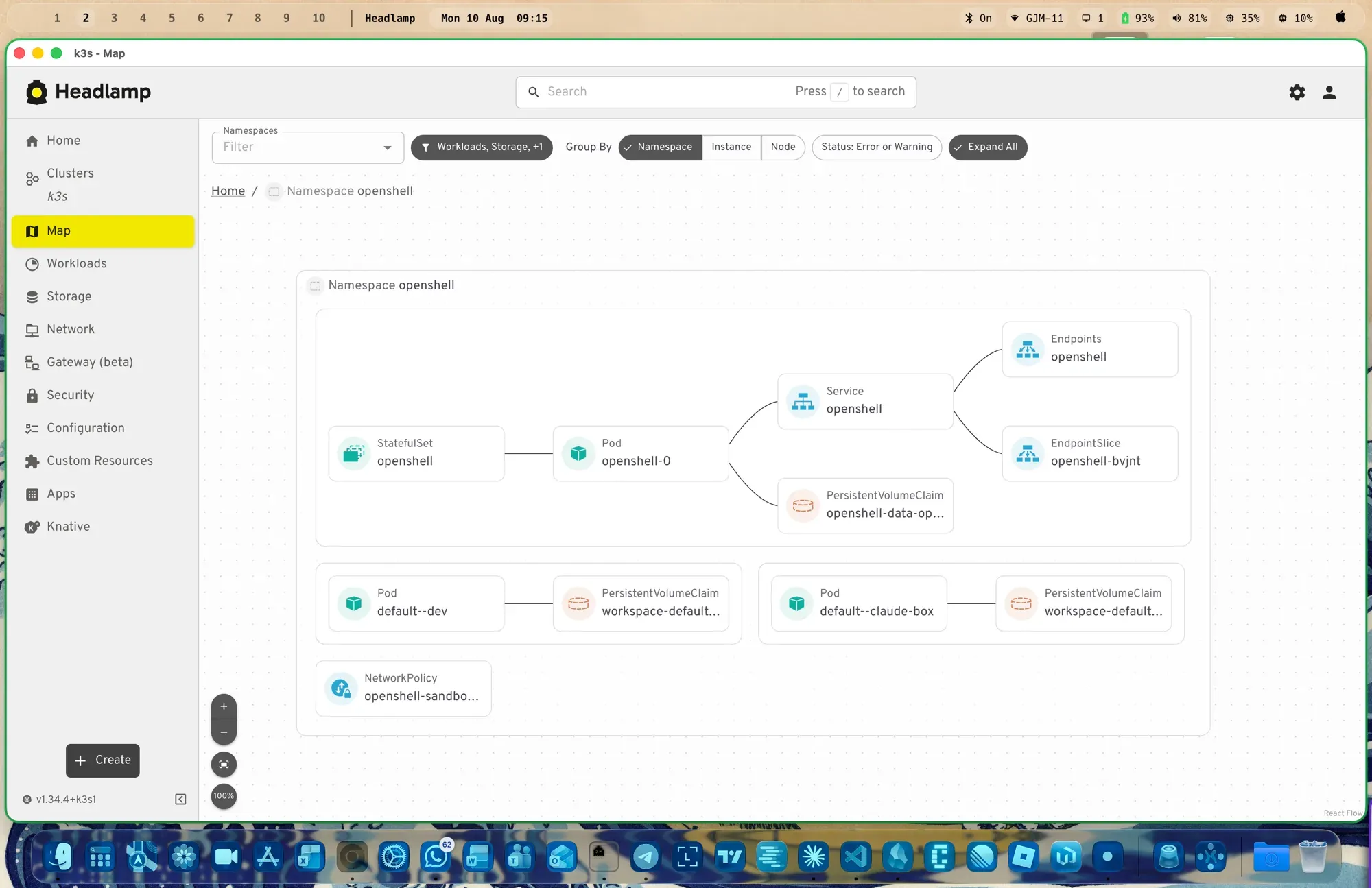Open Security in the sidebar
Image resolution: width=1372 pixels, height=888 pixels.
103,396
